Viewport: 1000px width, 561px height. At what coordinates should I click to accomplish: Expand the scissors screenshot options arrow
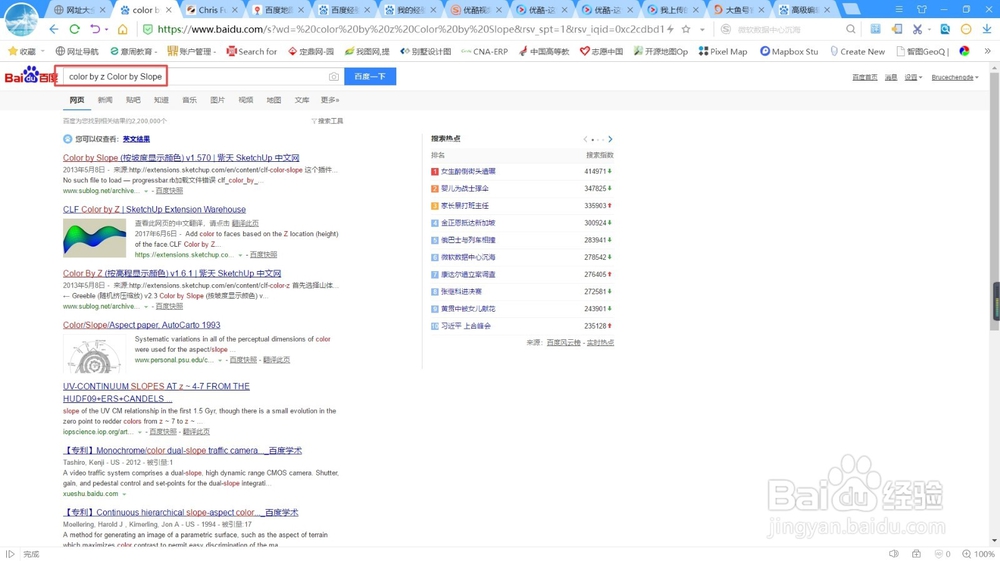929,29
